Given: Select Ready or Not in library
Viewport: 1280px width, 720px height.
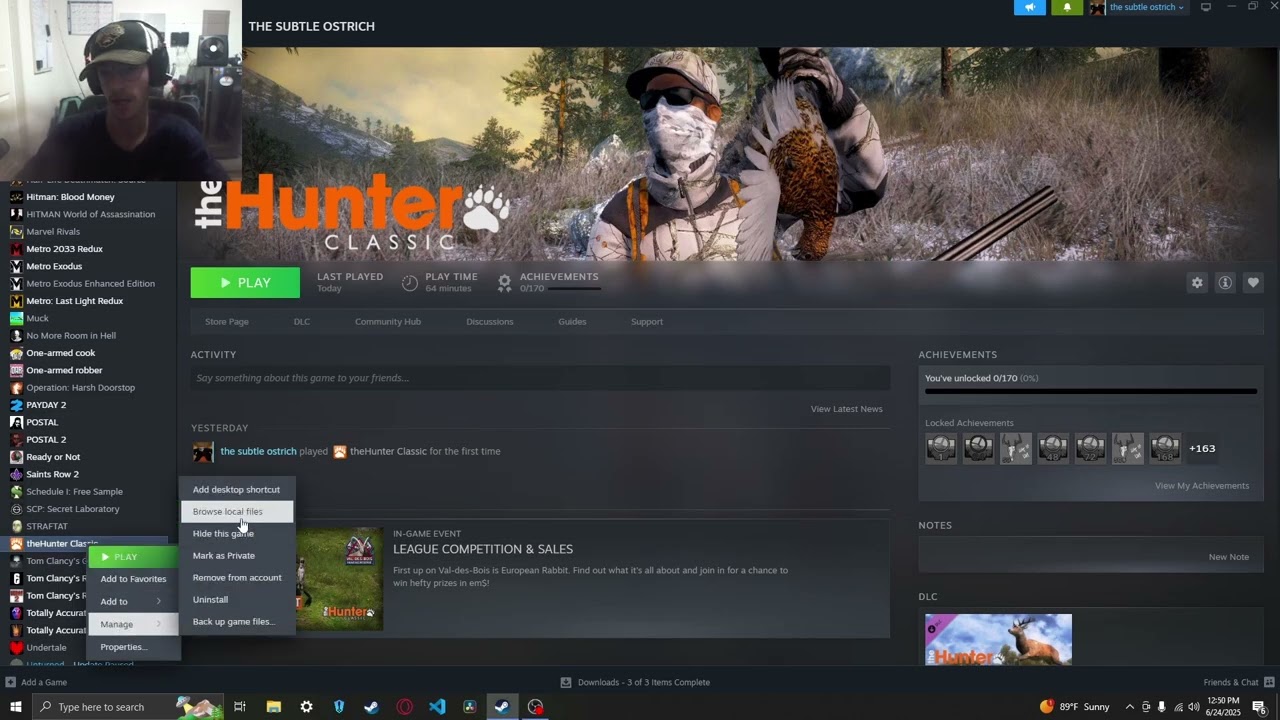Looking at the screenshot, I should click(x=53, y=457).
